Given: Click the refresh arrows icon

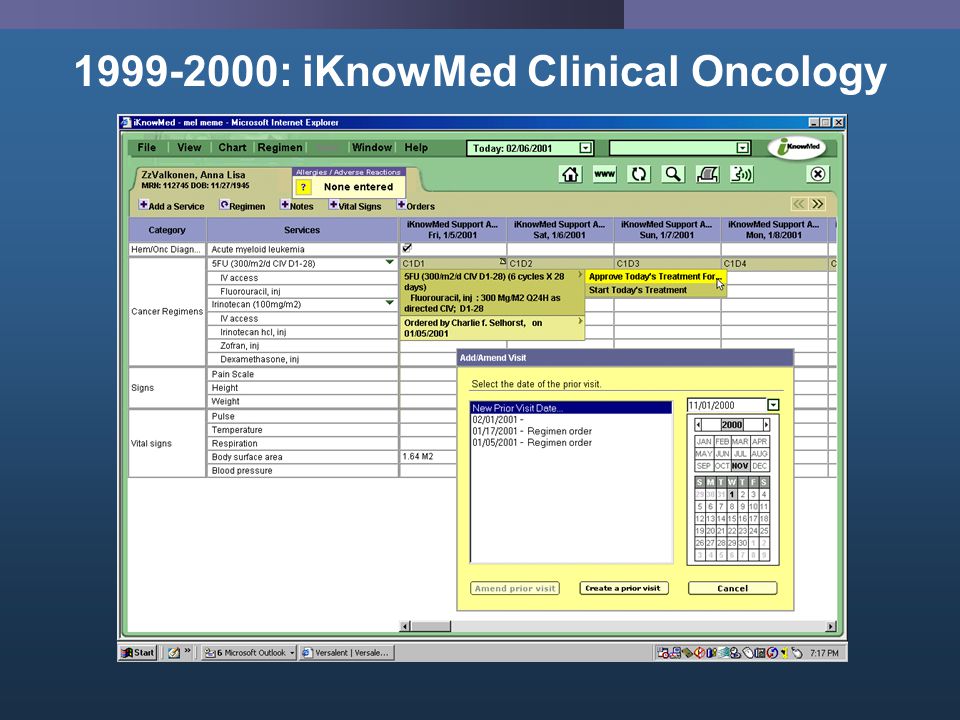Looking at the screenshot, I should pyautogui.click(x=639, y=174).
